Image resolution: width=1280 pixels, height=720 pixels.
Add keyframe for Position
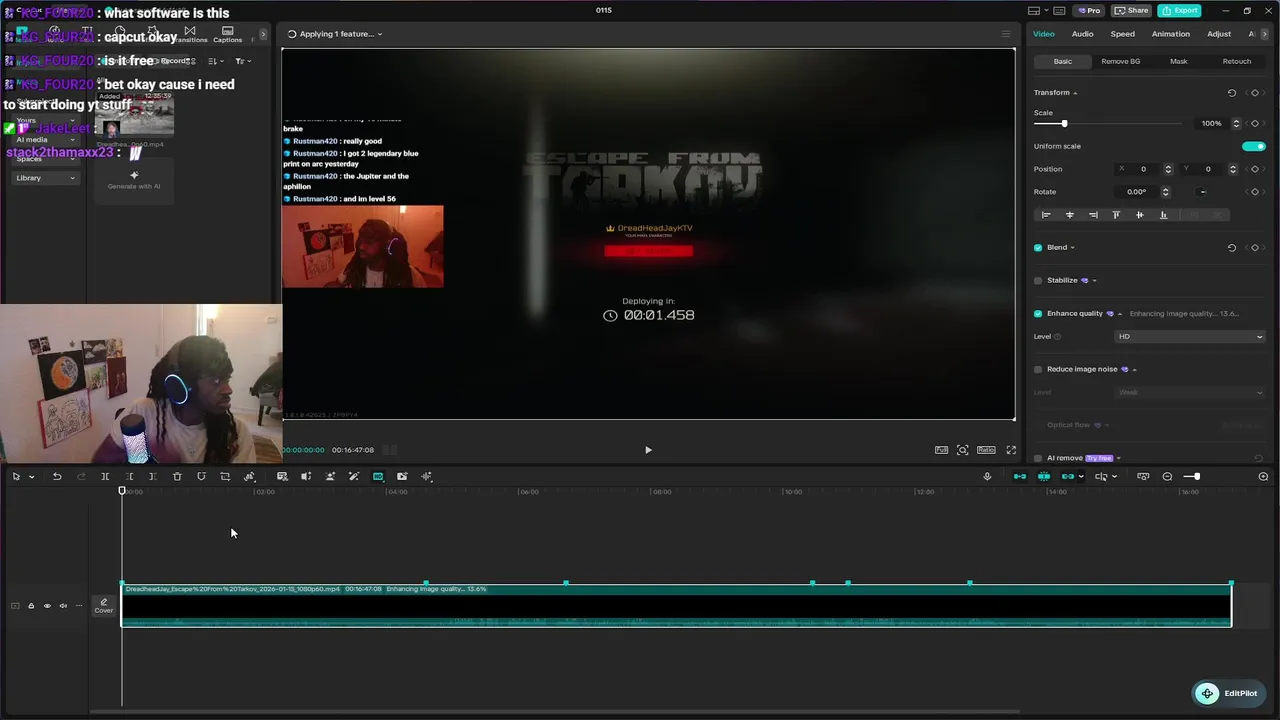point(1255,169)
